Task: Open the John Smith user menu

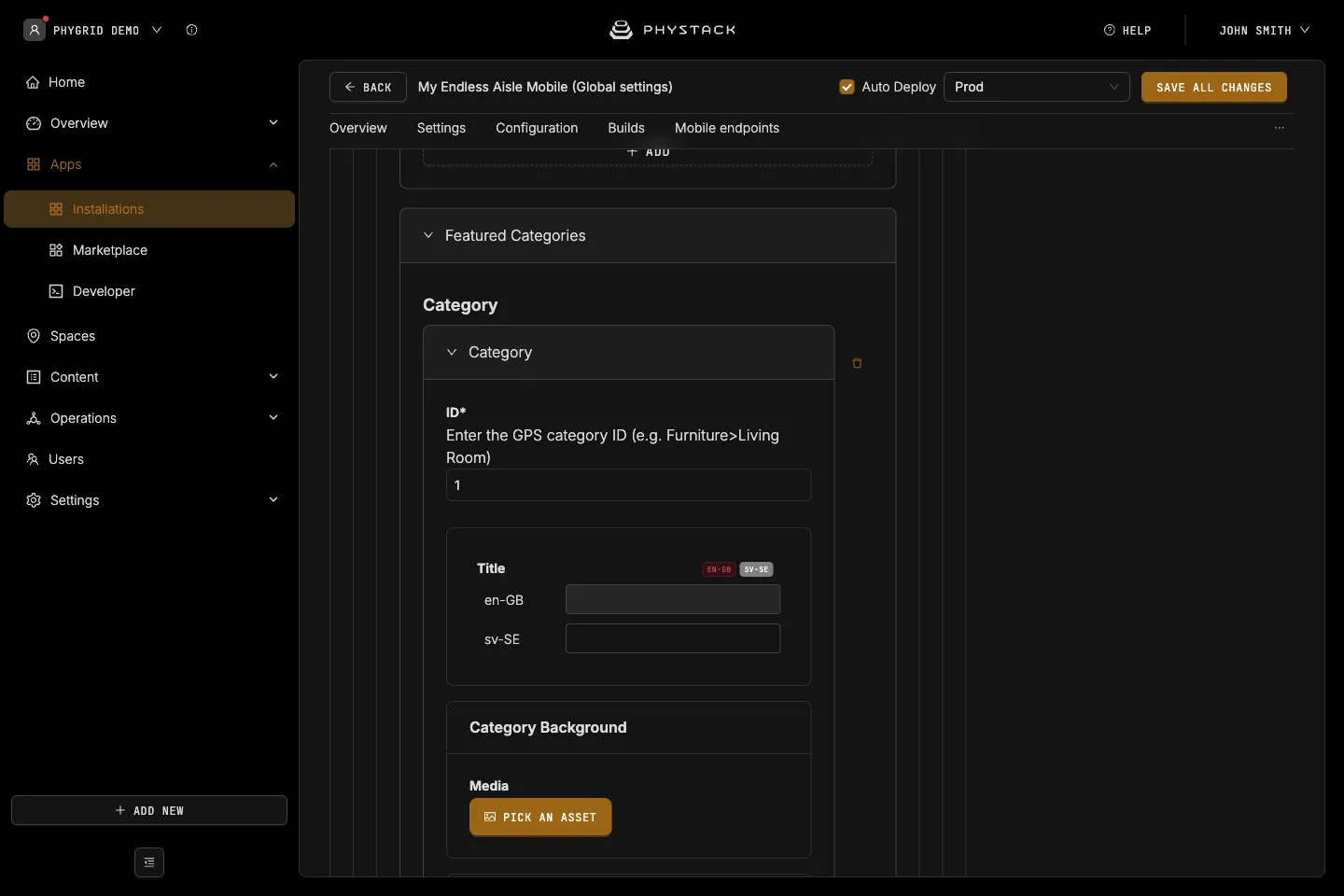Action: coord(1265,30)
